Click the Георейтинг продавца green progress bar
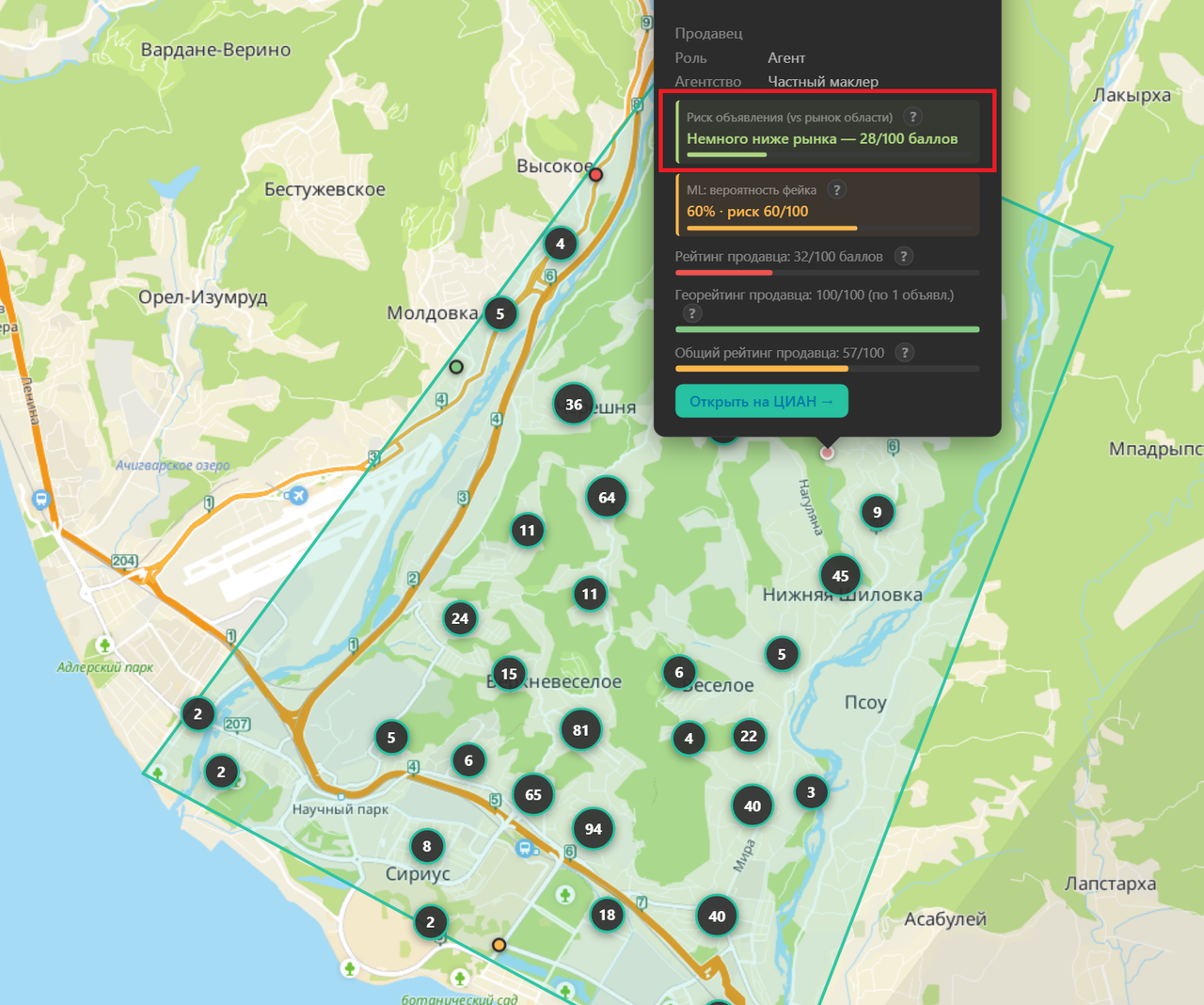 point(828,329)
